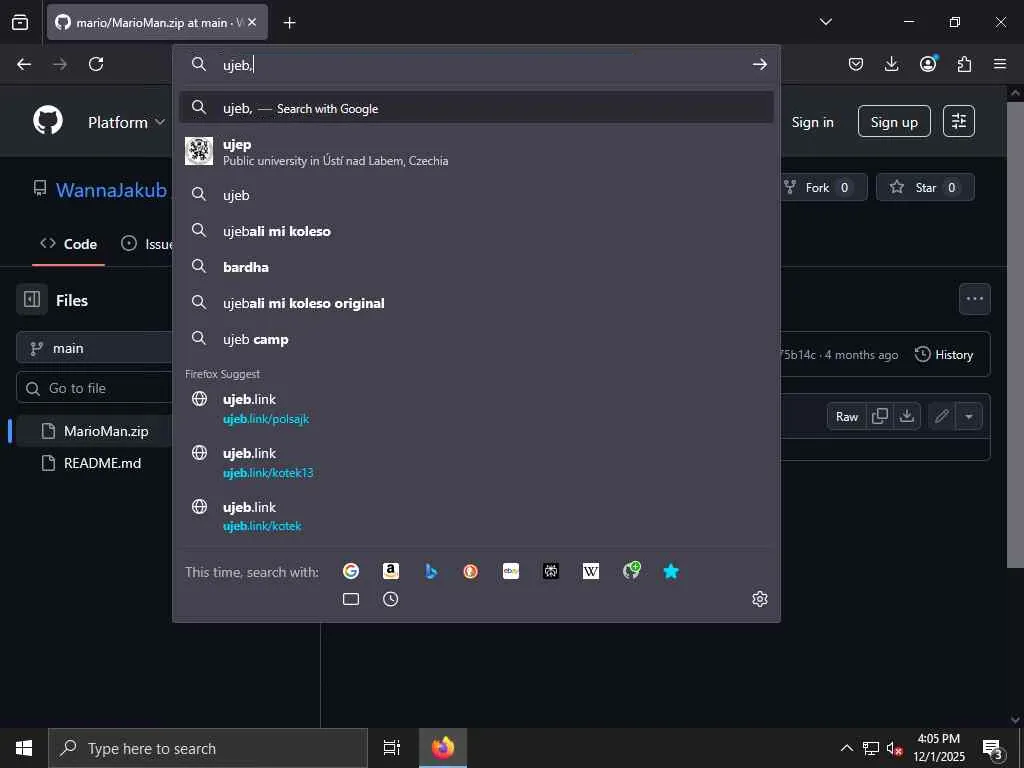Switch to the Code tab
This screenshot has height=768, width=1024.
(x=69, y=244)
